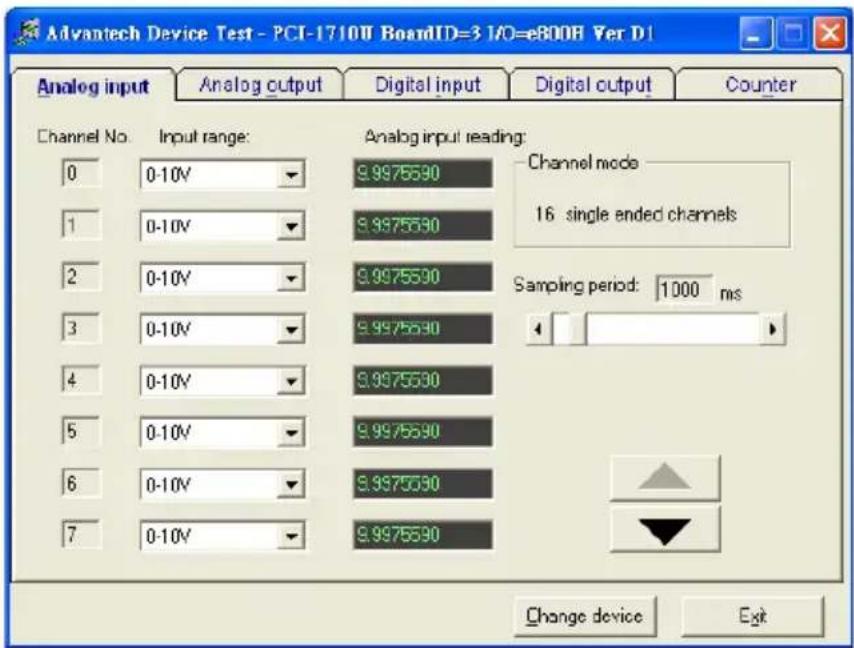Click the Advantech app icon in the title bar
The image size is (854, 648).
28,33
